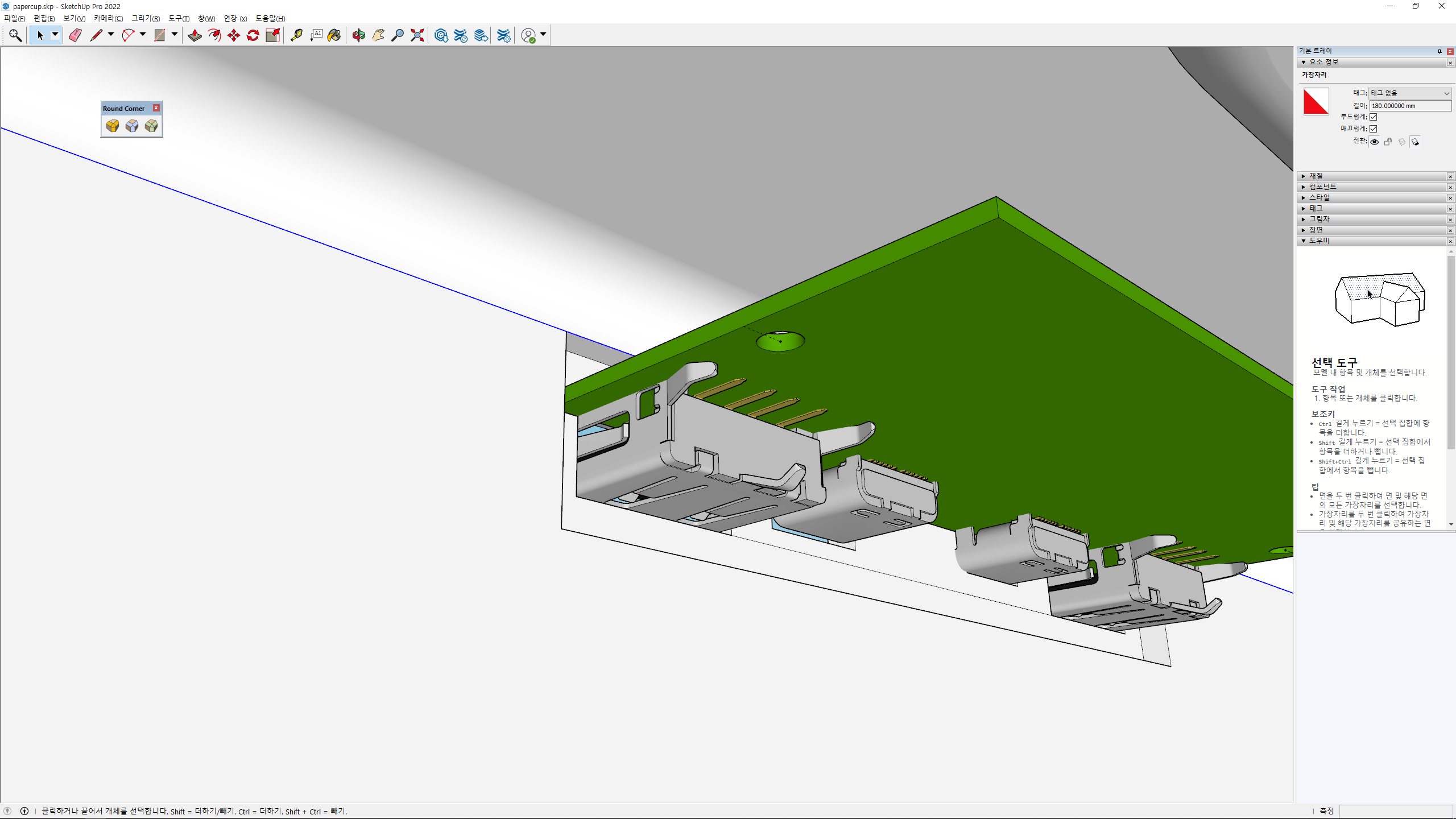Toggle the eye visibility icon in entity info
The width and height of the screenshot is (1456, 819).
click(x=1374, y=142)
